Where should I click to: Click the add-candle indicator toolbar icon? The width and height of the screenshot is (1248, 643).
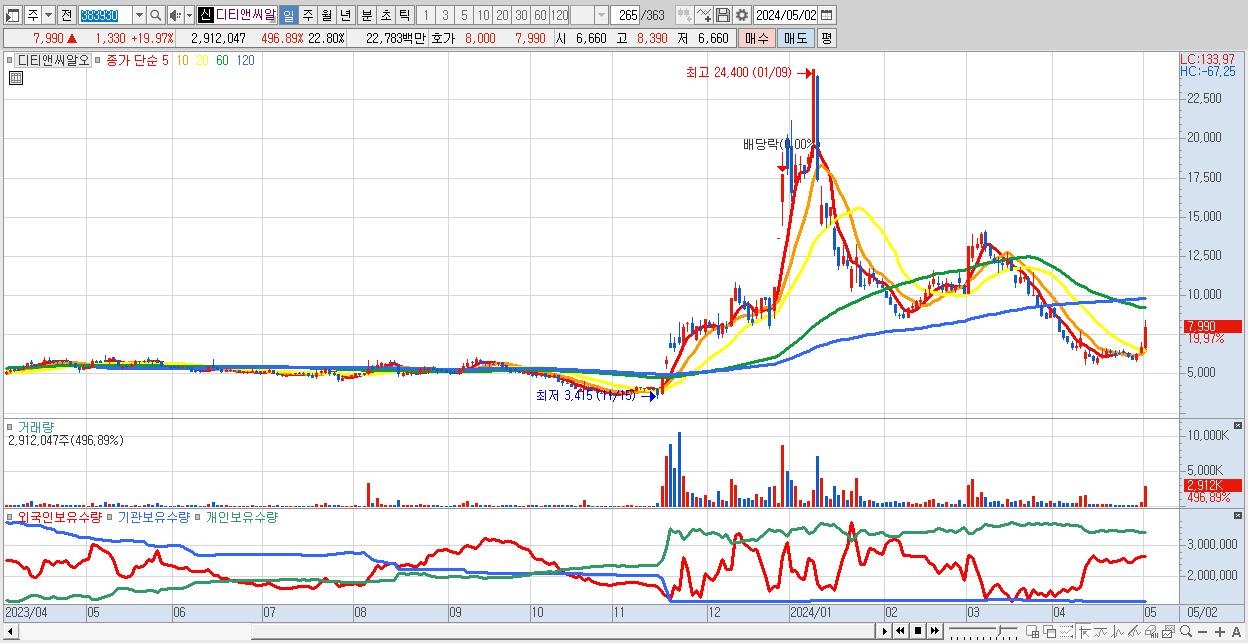point(685,15)
